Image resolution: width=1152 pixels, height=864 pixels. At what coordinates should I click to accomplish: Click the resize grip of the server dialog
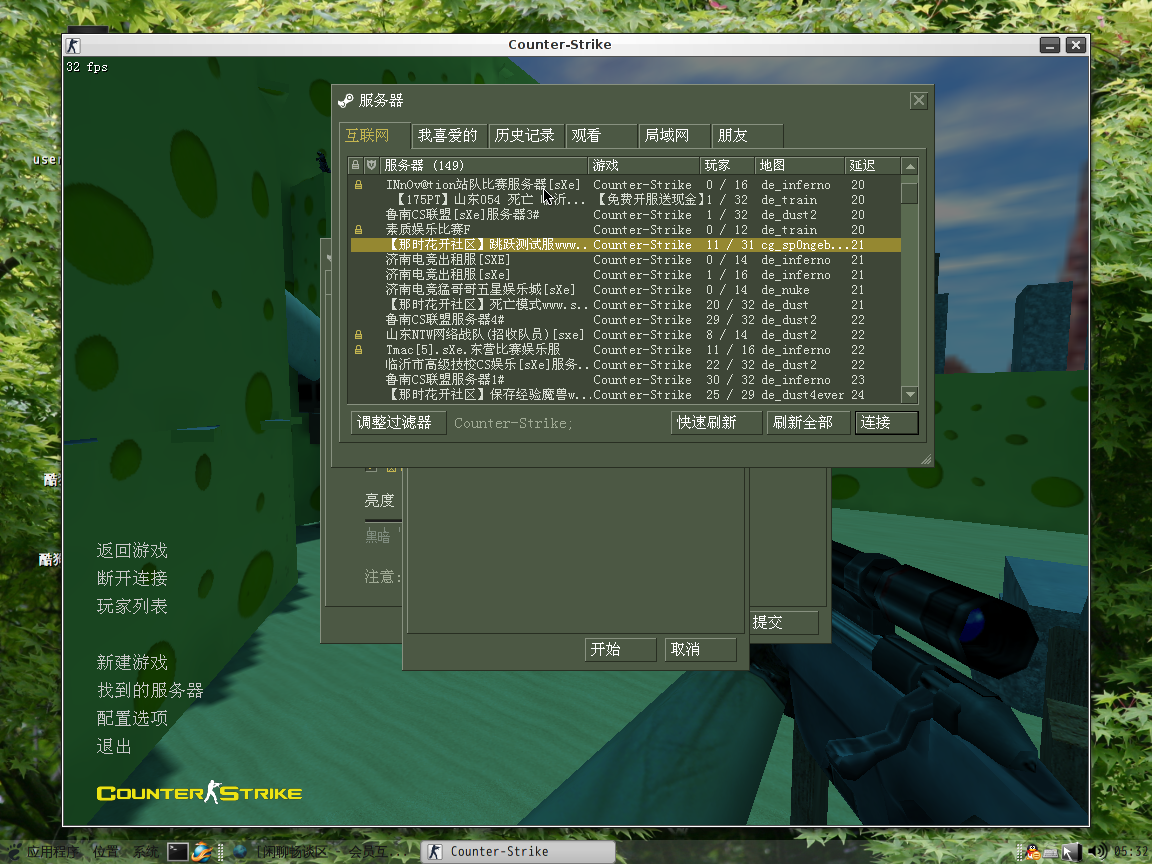click(926, 460)
